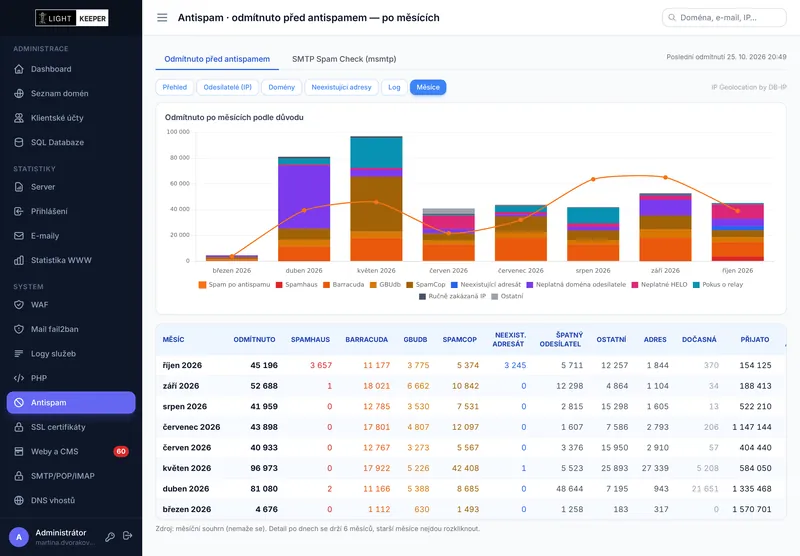
Task: Click the březen 2026 table row
Action: (470, 509)
